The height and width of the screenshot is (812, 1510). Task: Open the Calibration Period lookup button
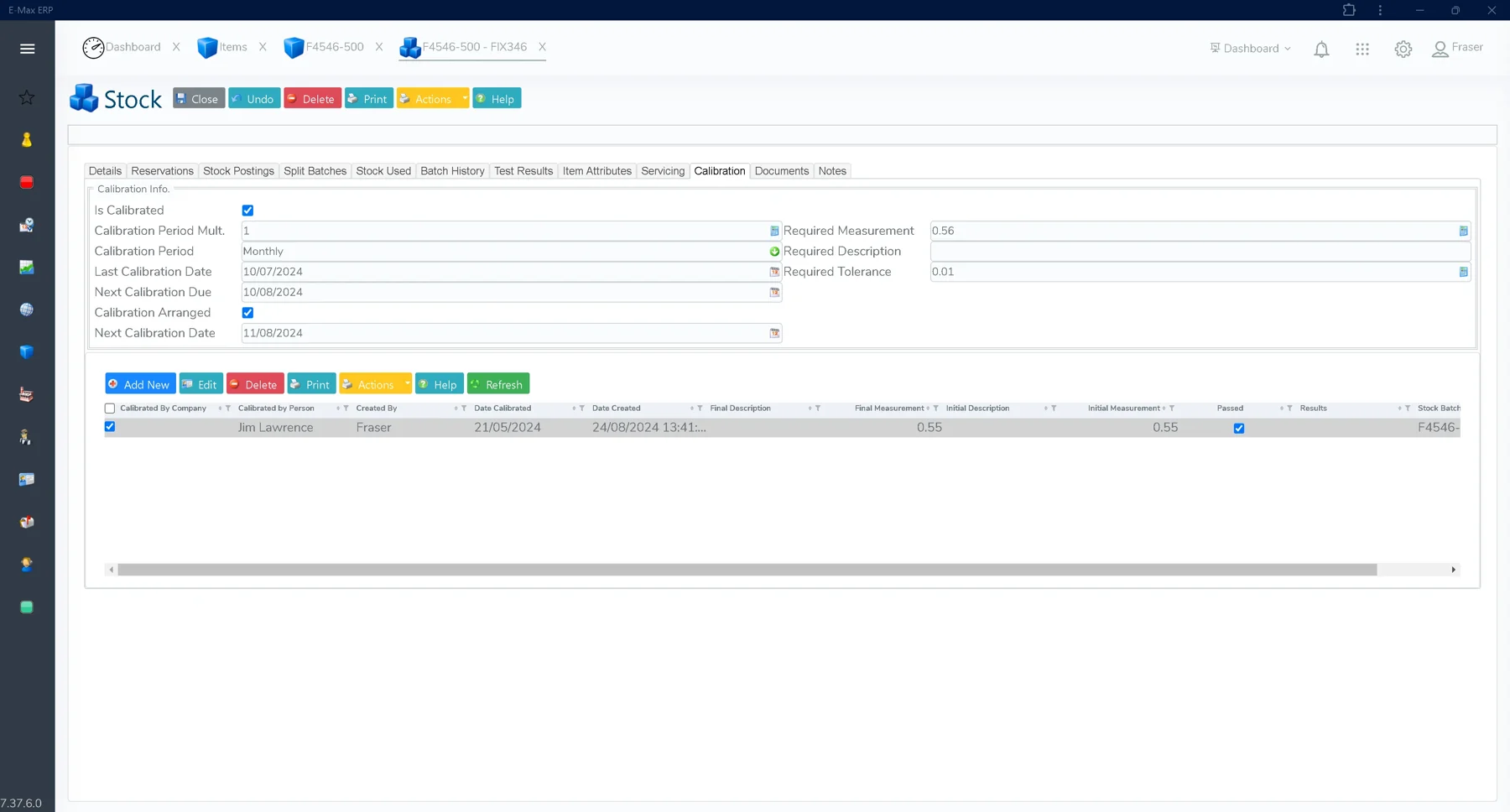(x=774, y=252)
